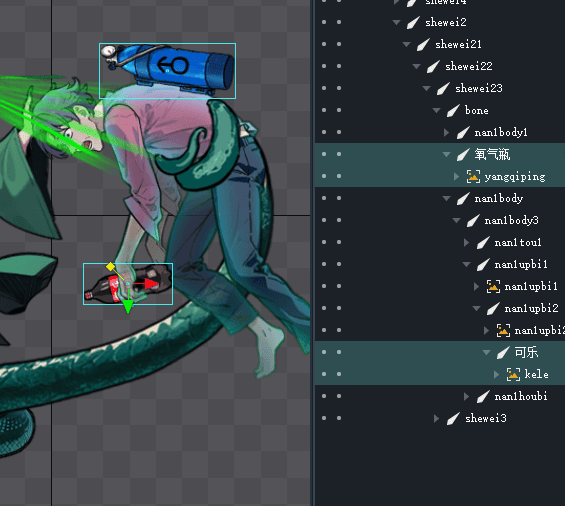Click the bone icon of nan1houbi
The height and width of the screenshot is (506, 565).
point(483,396)
